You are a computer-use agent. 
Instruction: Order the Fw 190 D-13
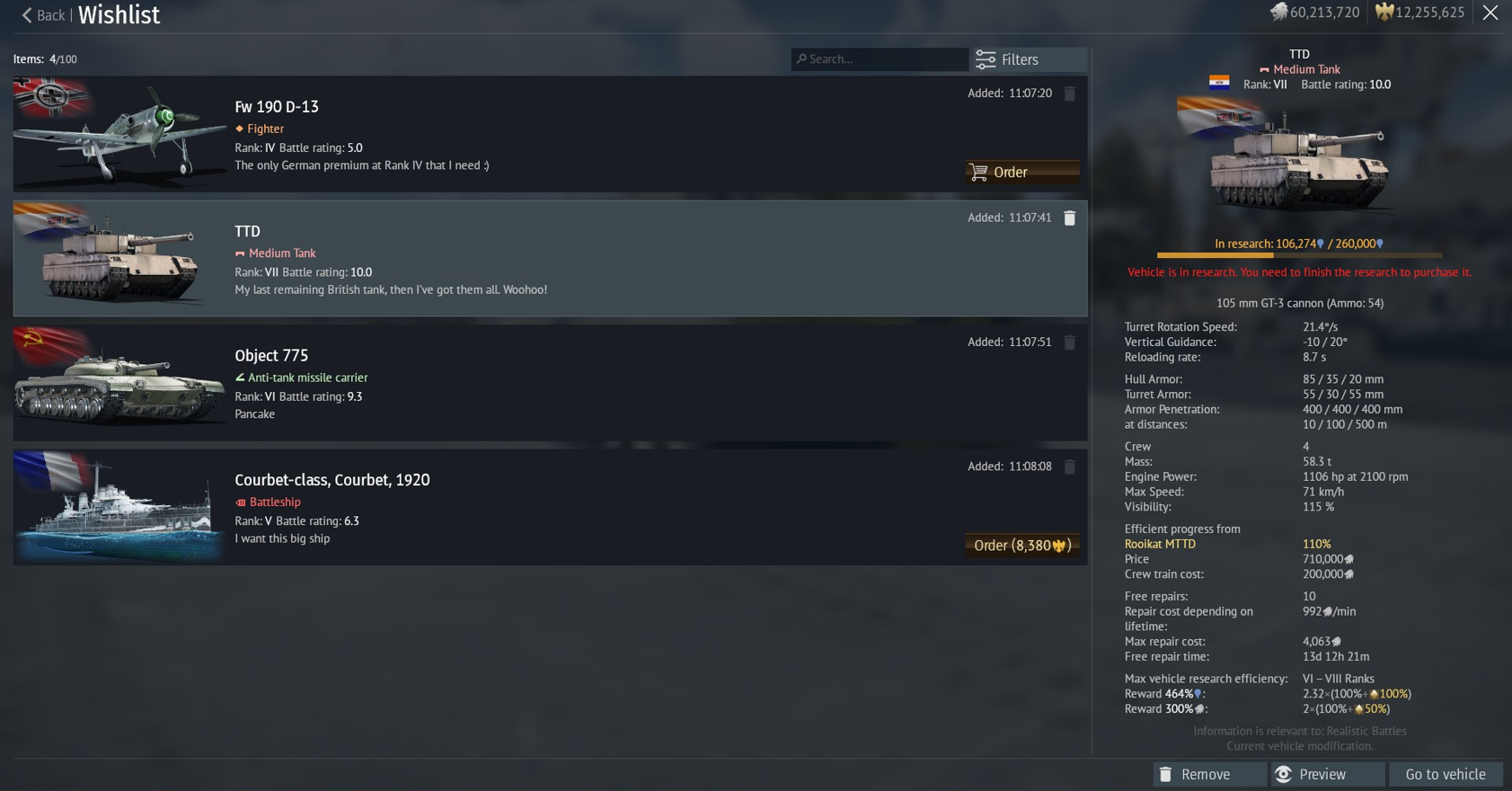click(1022, 172)
